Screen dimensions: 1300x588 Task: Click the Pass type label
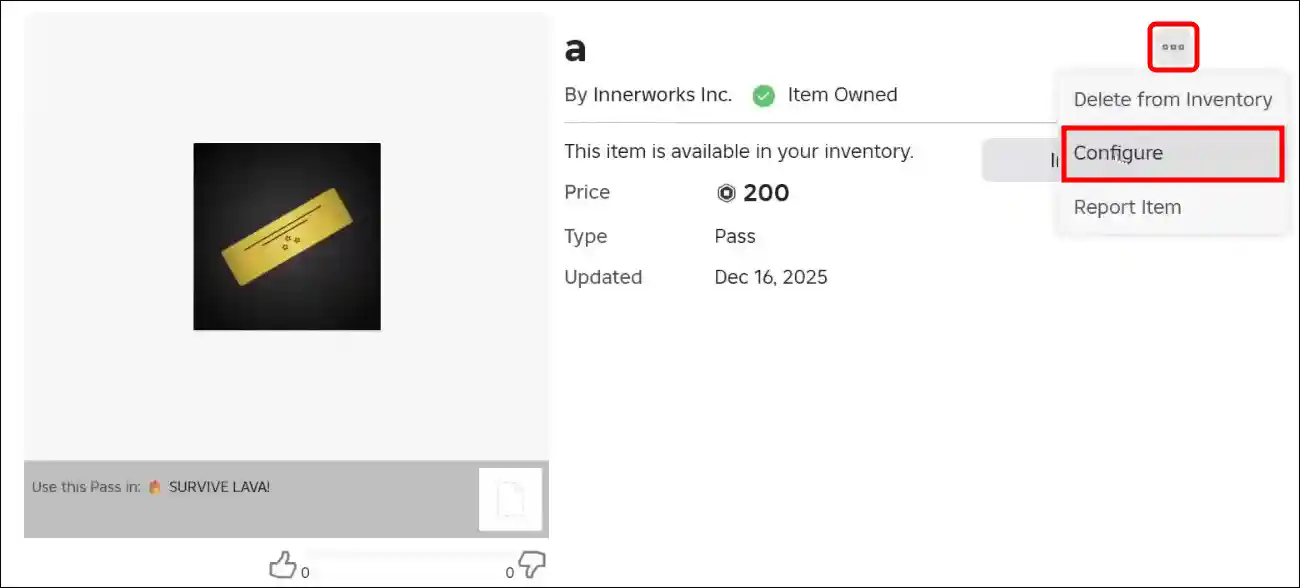[735, 236]
